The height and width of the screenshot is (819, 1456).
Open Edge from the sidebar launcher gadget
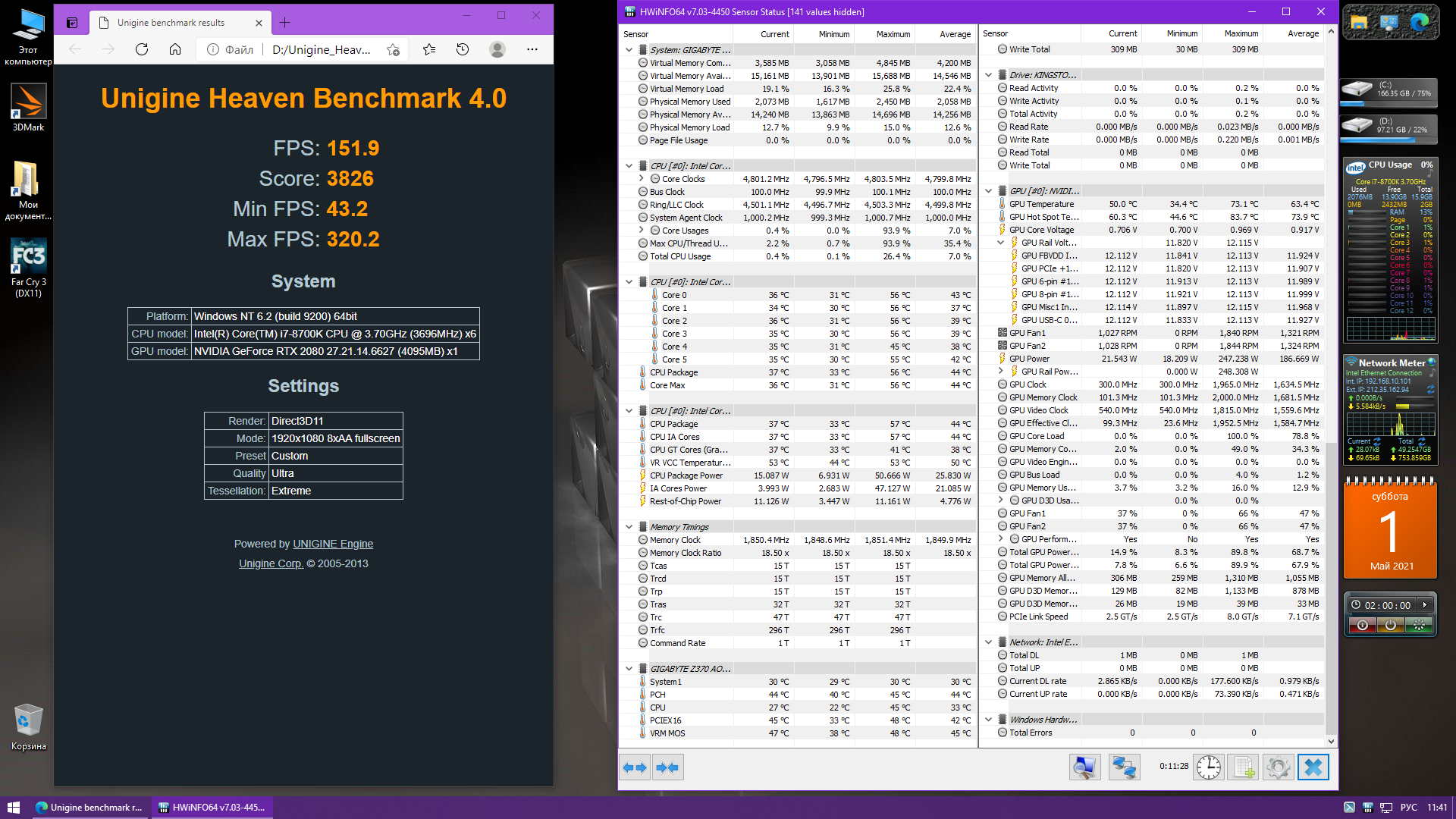1419,23
